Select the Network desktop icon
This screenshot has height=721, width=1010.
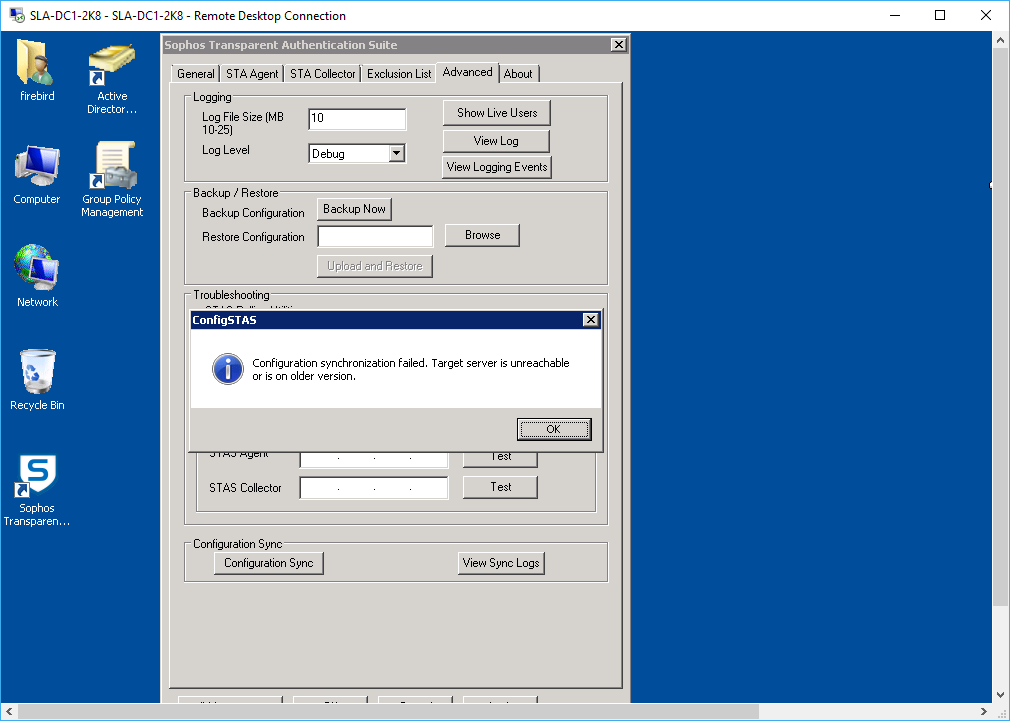tap(37, 276)
